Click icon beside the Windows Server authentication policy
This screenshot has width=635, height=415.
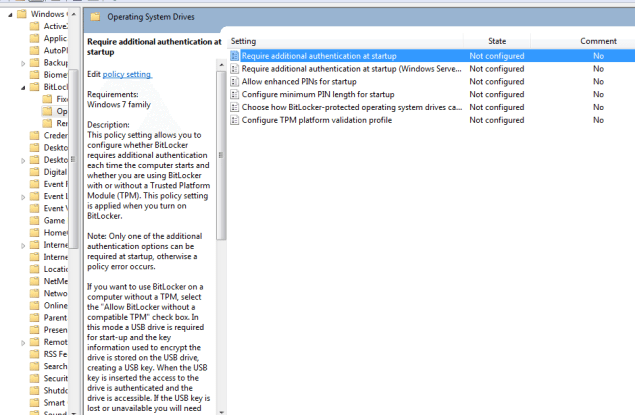[x=234, y=69]
